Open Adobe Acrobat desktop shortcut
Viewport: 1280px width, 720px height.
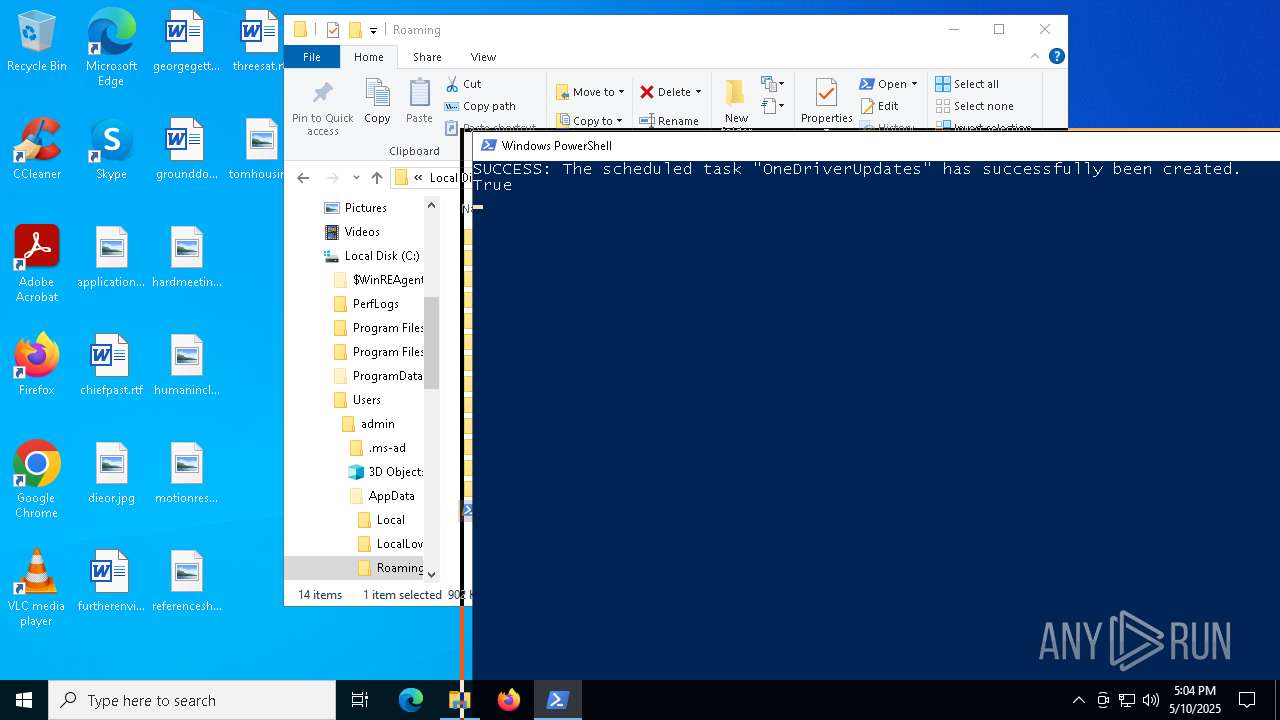(x=37, y=264)
